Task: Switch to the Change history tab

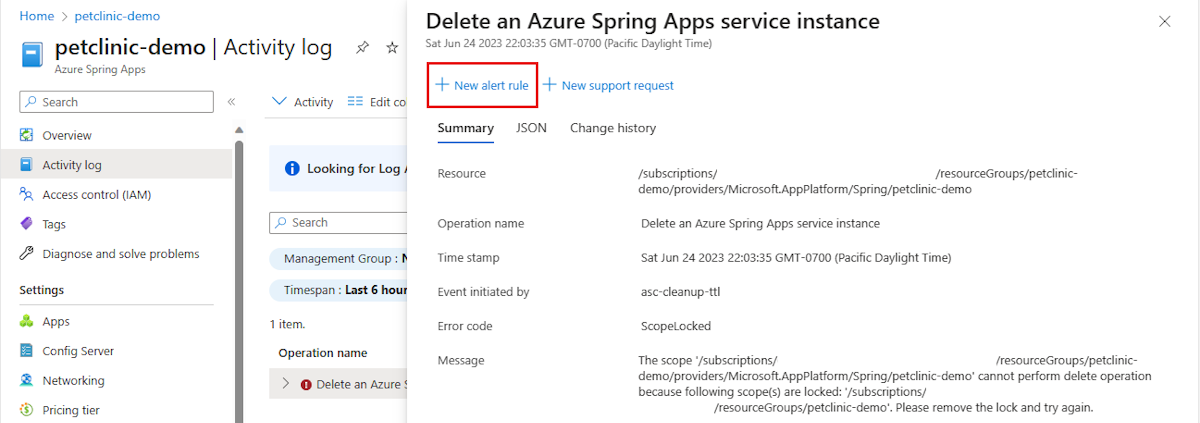Action: click(x=612, y=128)
